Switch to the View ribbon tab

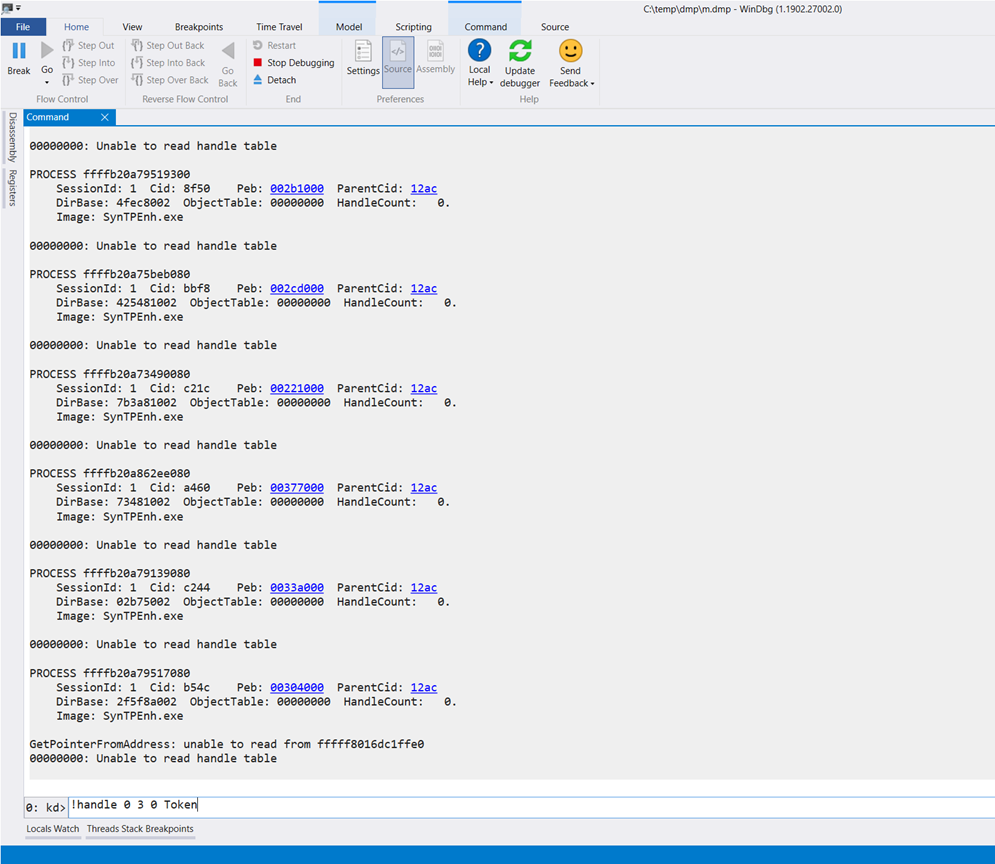click(132, 27)
